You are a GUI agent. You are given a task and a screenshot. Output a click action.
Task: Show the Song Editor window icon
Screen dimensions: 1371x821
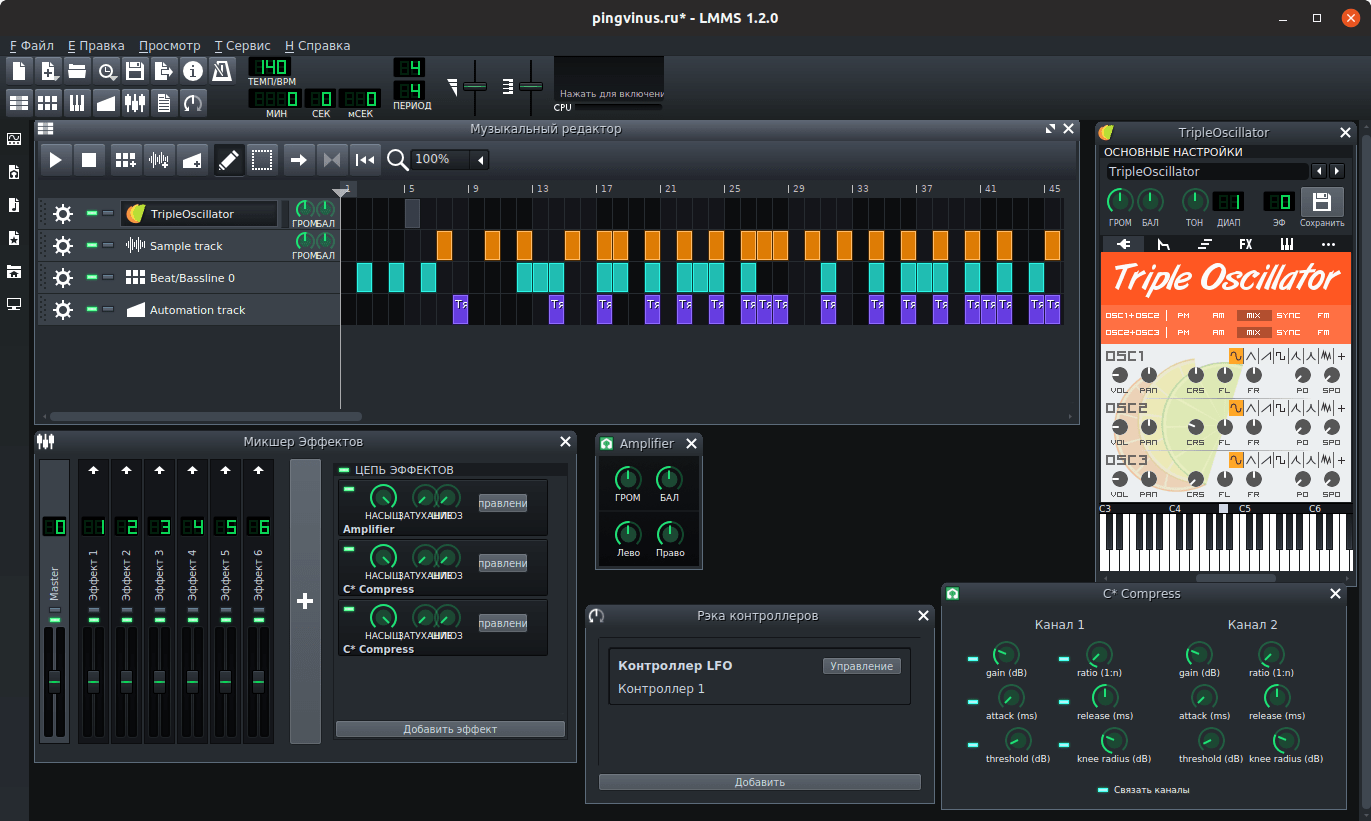[20, 102]
